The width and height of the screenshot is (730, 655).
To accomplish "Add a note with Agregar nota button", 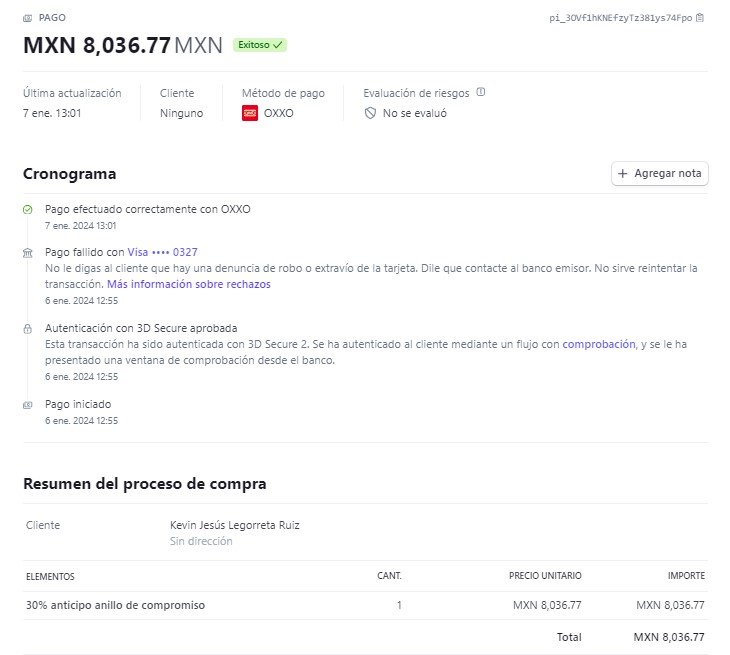I will pyautogui.click(x=659, y=174).
